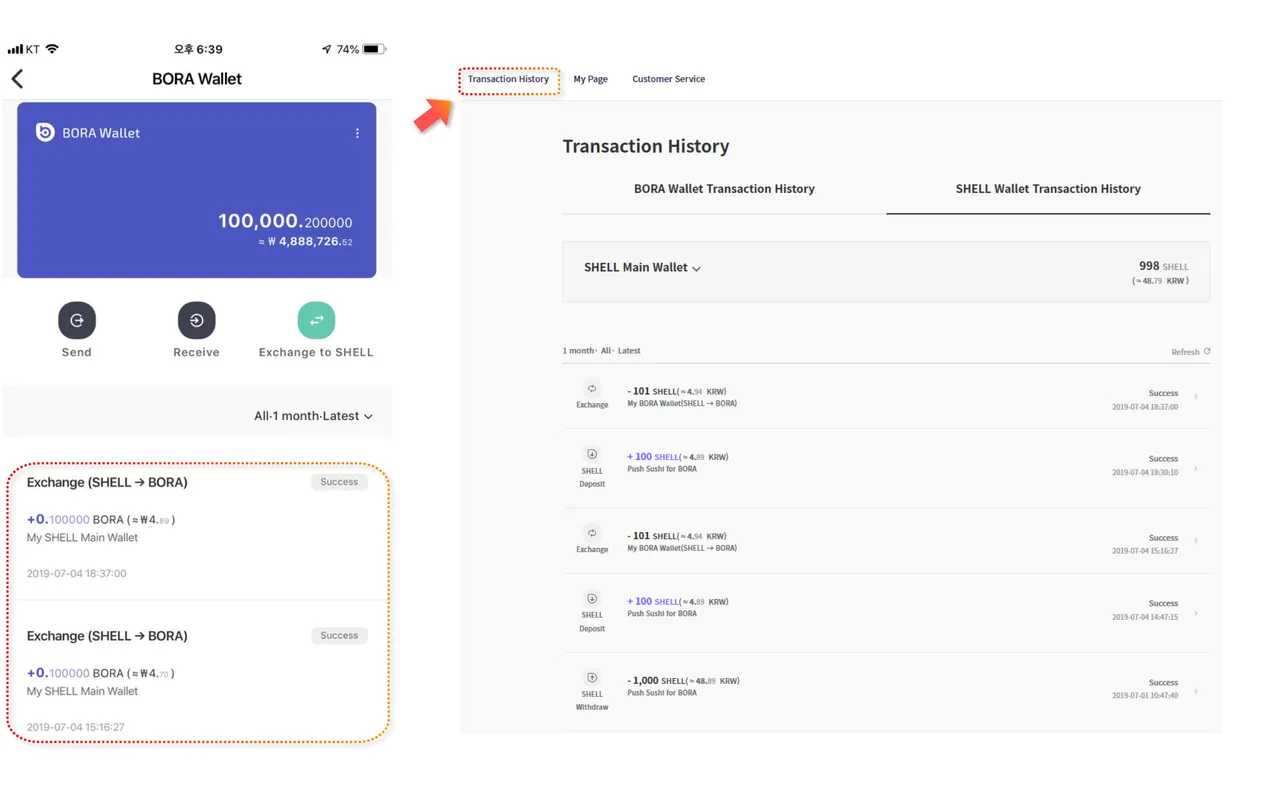Click the ≈ ₩ 4,888,726.52 value

coord(305,242)
